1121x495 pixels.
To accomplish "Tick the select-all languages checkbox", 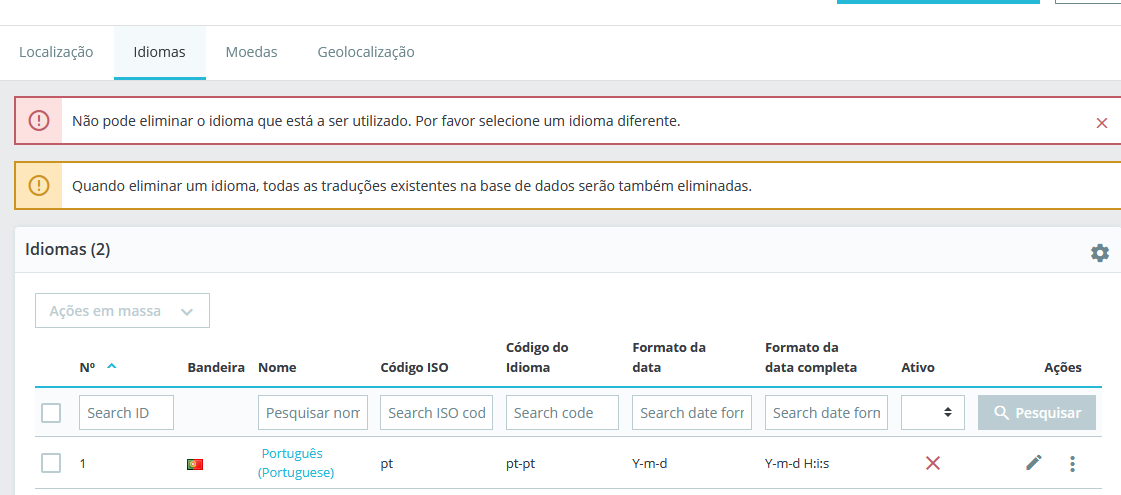I will click(x=51, y=413).
